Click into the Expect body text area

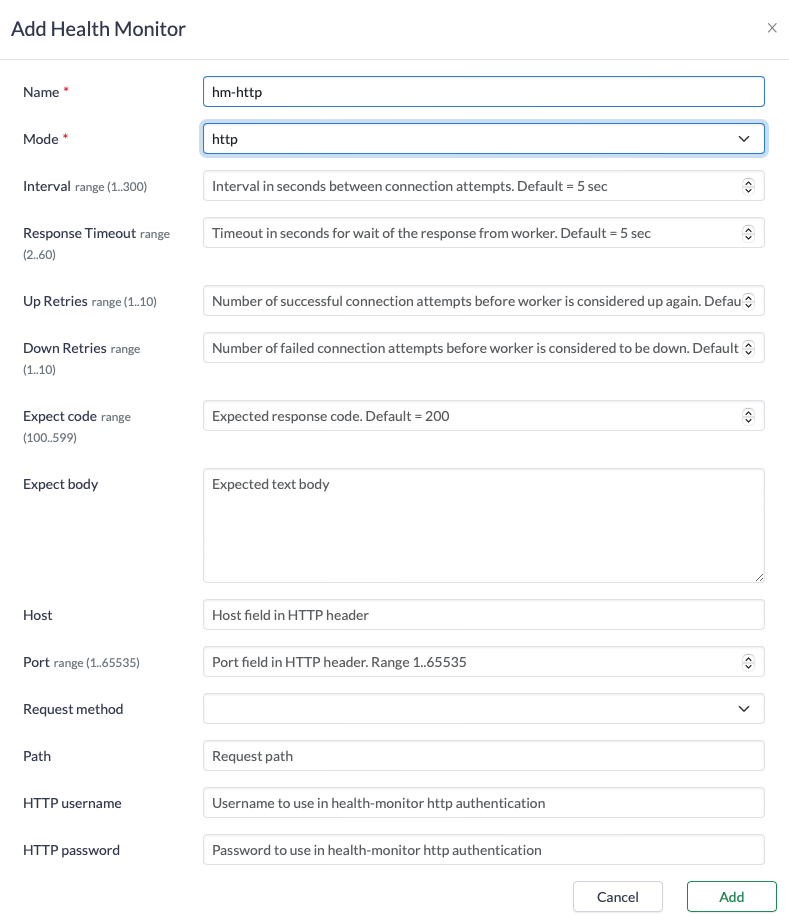483,525
